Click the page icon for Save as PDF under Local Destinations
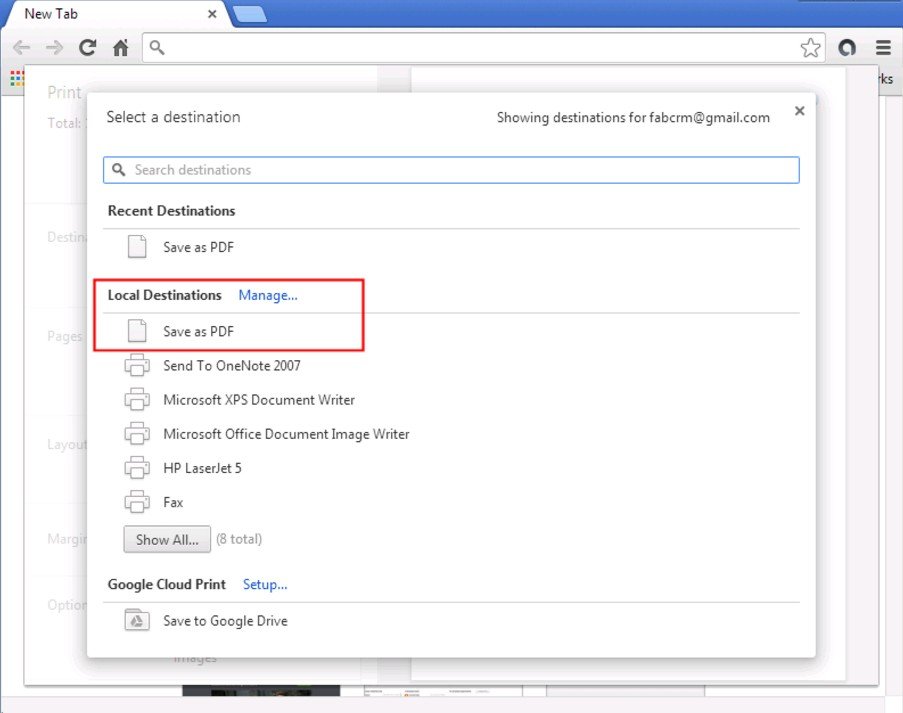903x713 pixels. (x=137, y=331)
